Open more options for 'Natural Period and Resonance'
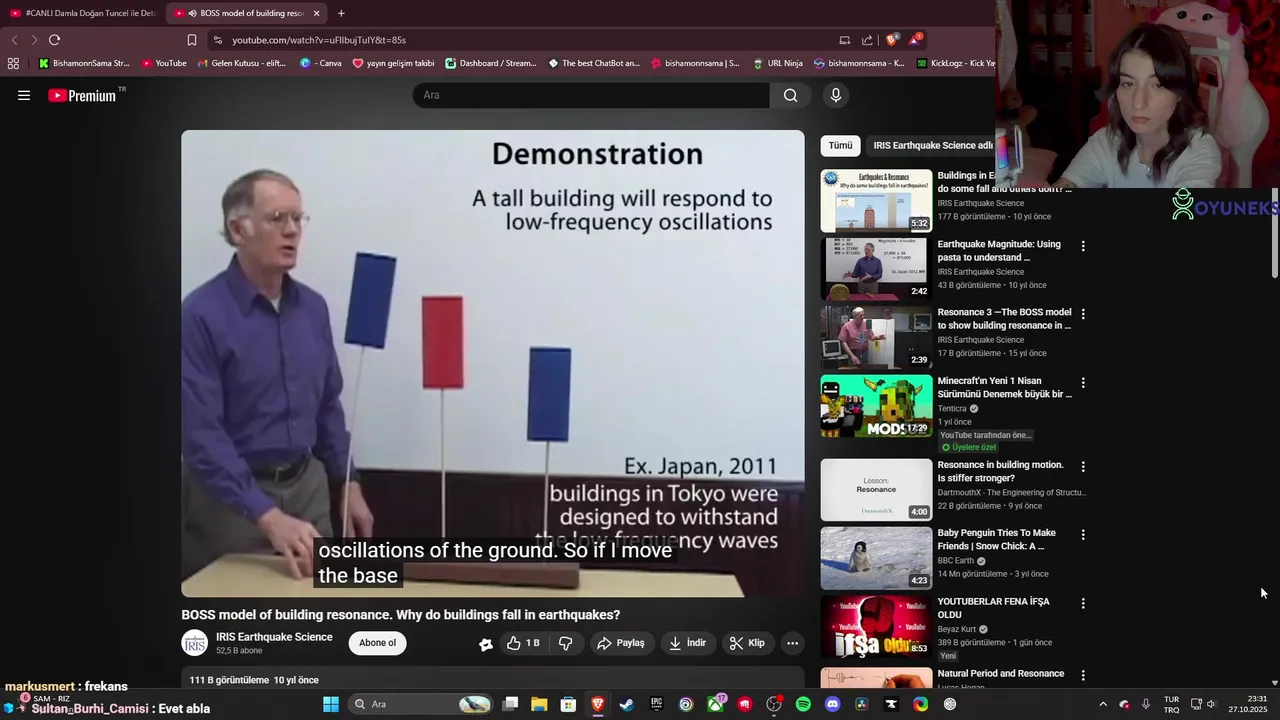The height and width of the screenshot is (720, 1280). point(1082,676)
